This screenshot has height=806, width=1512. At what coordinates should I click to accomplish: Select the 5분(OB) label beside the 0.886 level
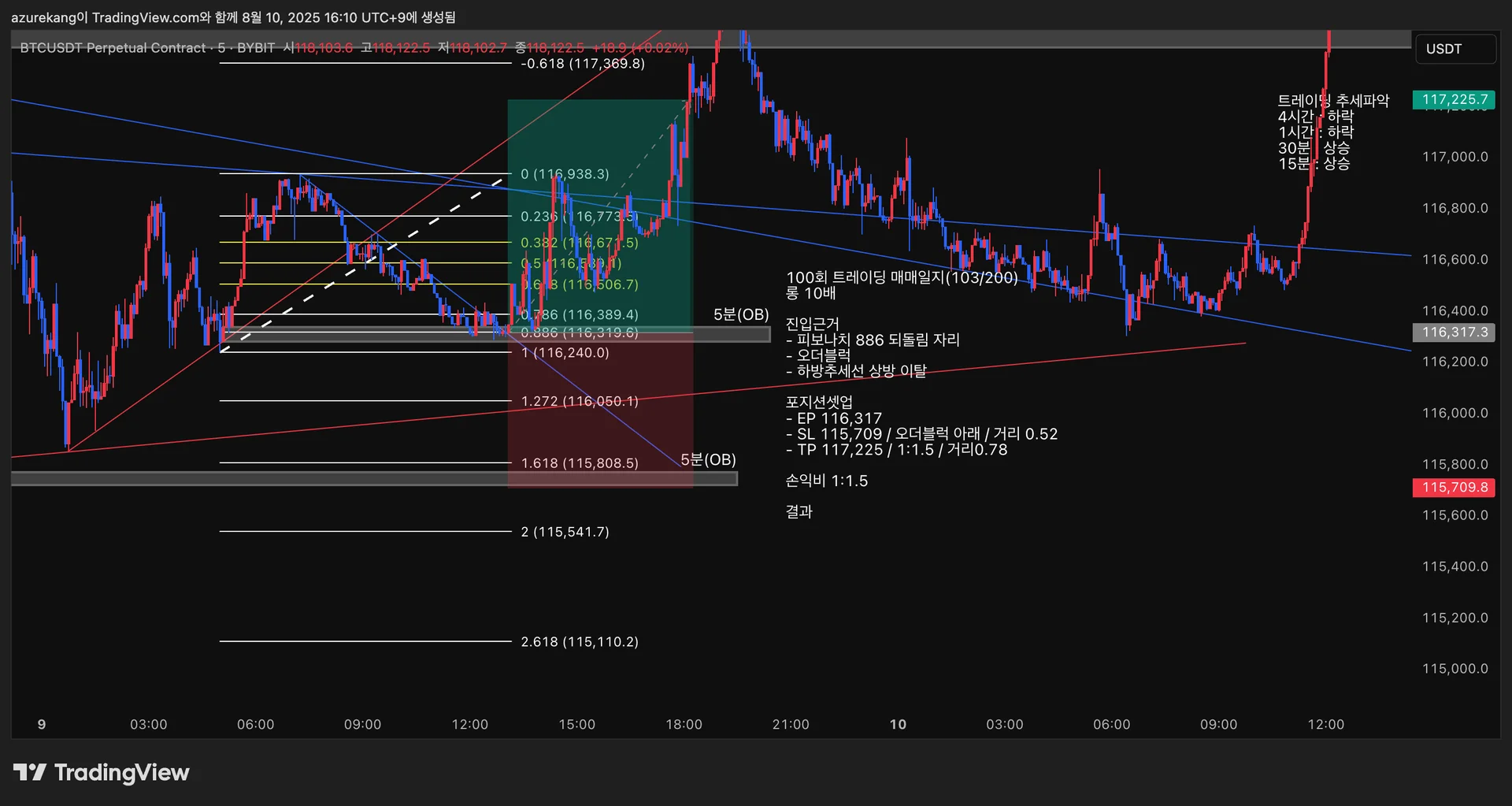pos(741,314)
